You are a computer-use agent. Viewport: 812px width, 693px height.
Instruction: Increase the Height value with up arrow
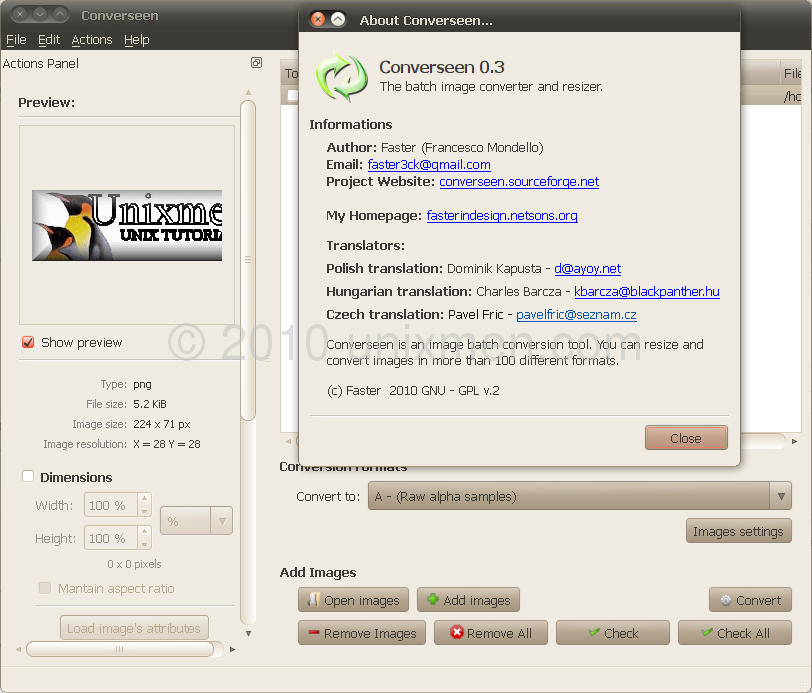[144, 531]
